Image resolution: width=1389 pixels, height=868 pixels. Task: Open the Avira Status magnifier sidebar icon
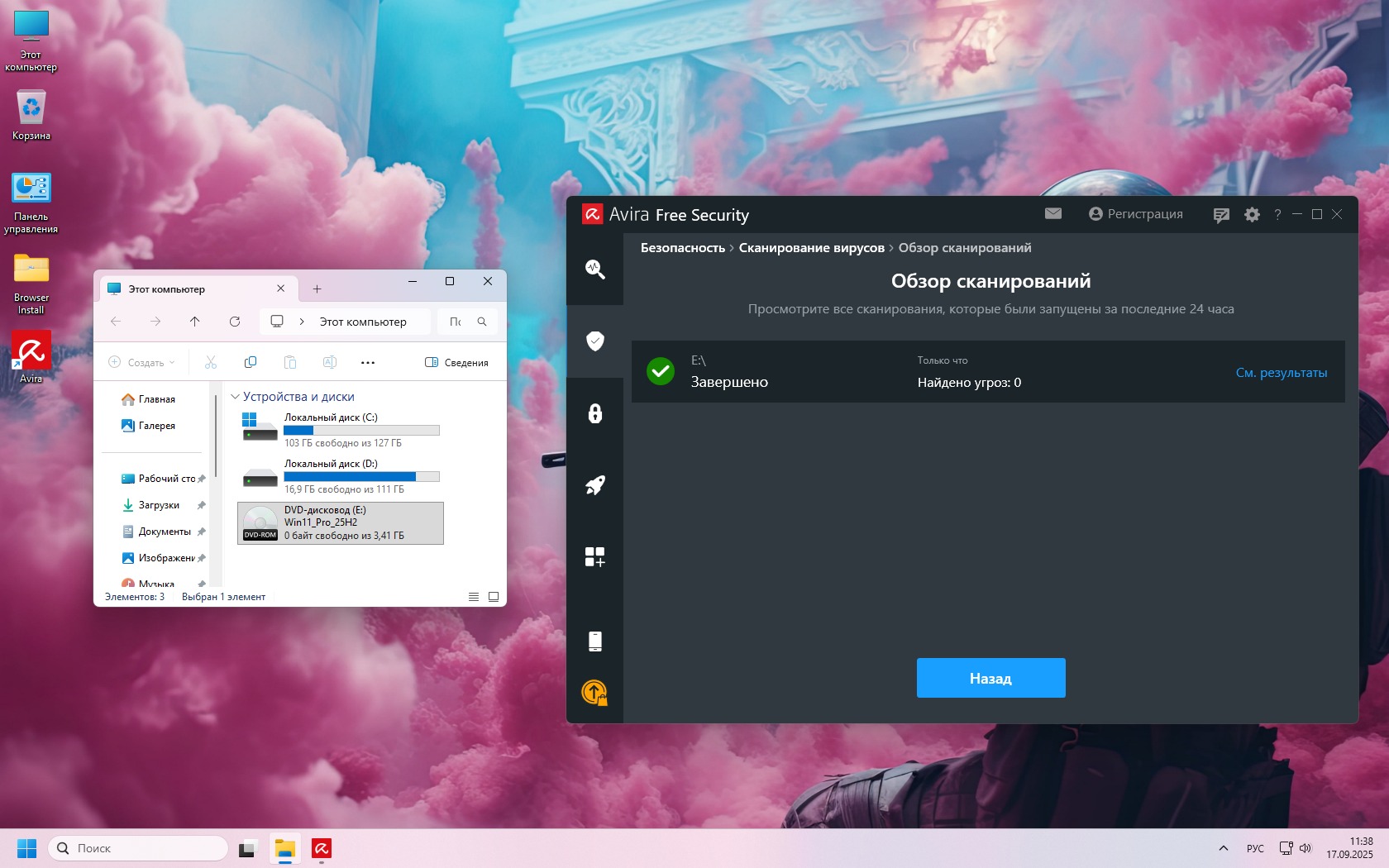tap(595, 269)
